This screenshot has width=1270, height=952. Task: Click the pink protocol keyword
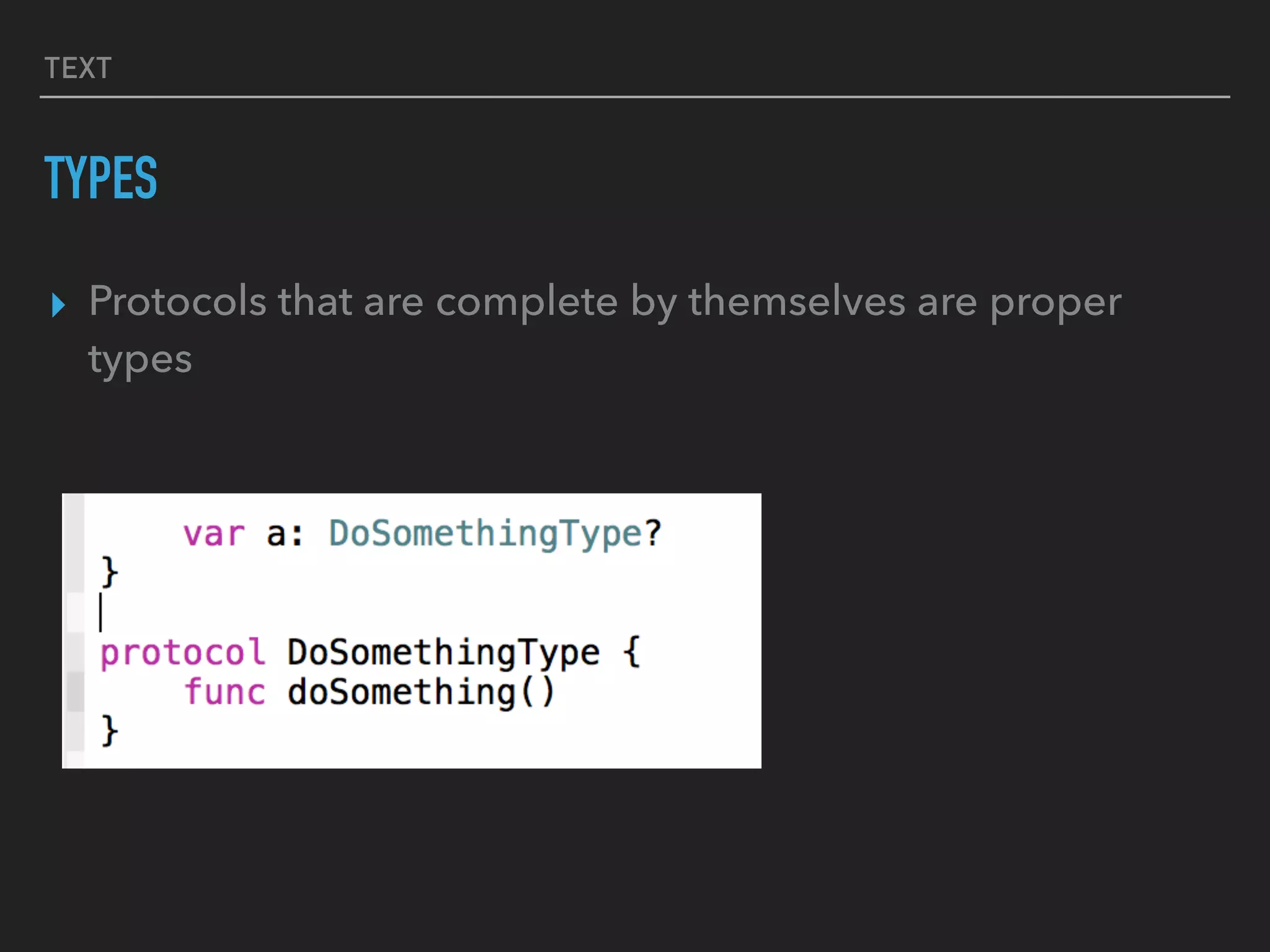coord(183,653)
